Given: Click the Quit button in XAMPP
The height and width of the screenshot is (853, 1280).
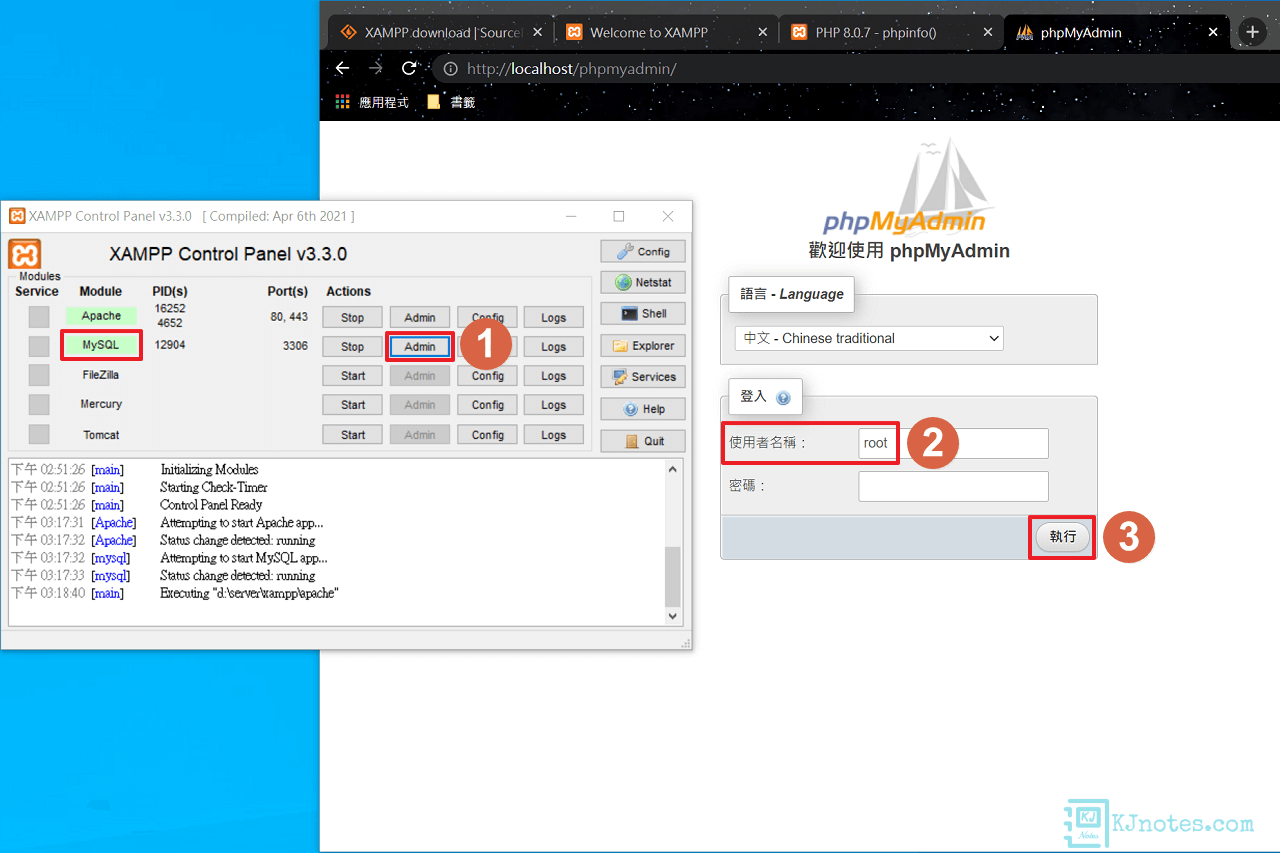Looking at the screenshot, I should pyautogui.click(x=643, y=441).
